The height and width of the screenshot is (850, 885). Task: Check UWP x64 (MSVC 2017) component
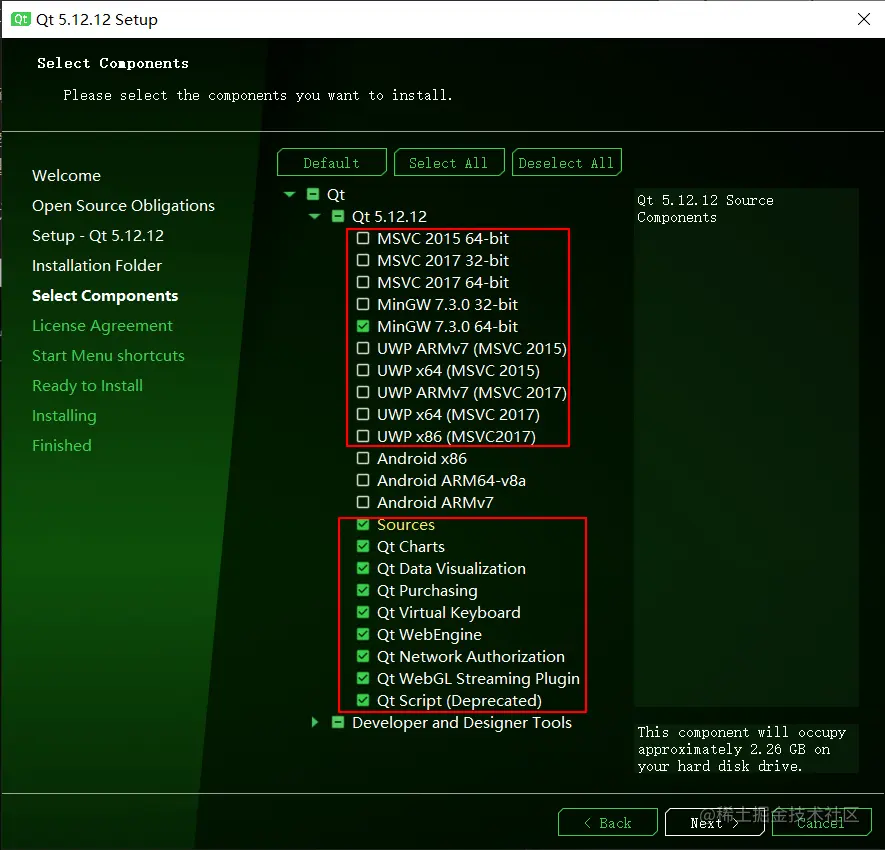coord(363,414)
